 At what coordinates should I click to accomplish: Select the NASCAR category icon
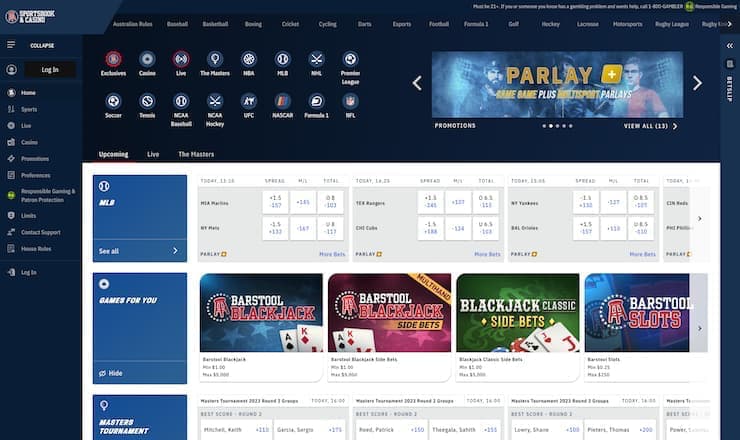coord(283,101)
